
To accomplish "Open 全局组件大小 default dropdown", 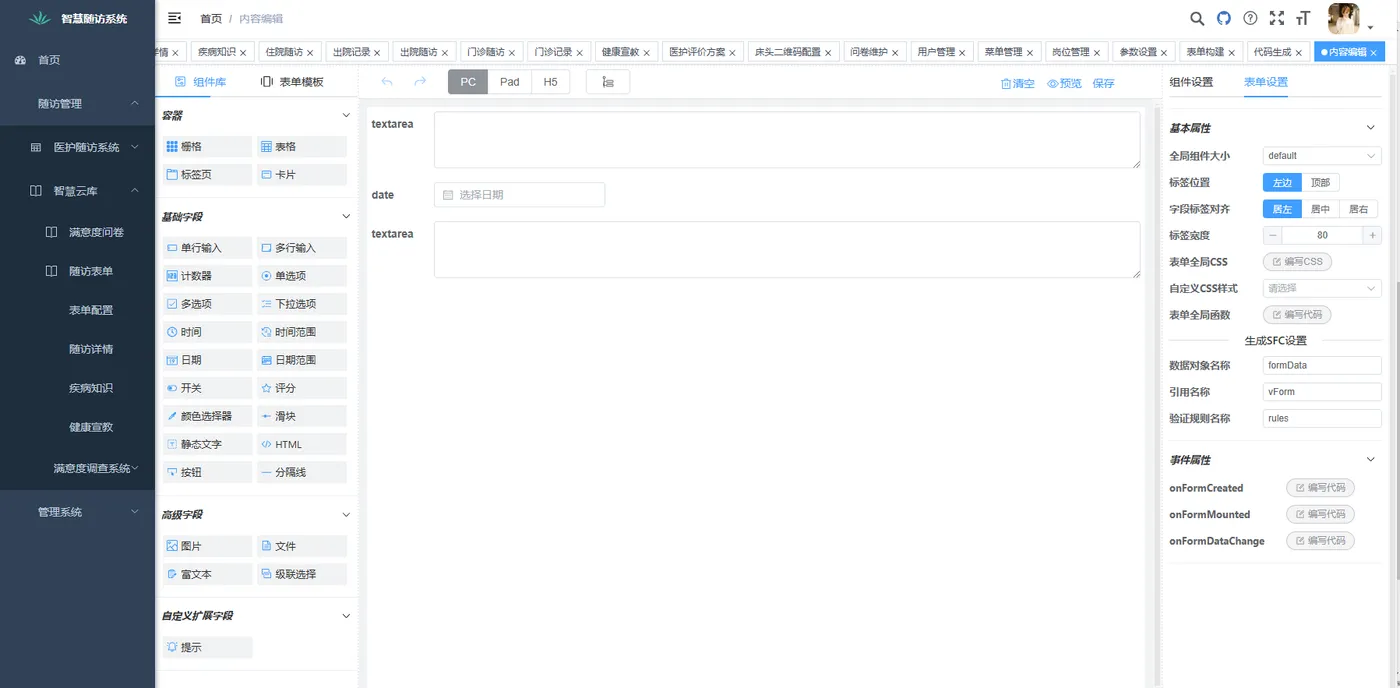I will [1322, 156].
